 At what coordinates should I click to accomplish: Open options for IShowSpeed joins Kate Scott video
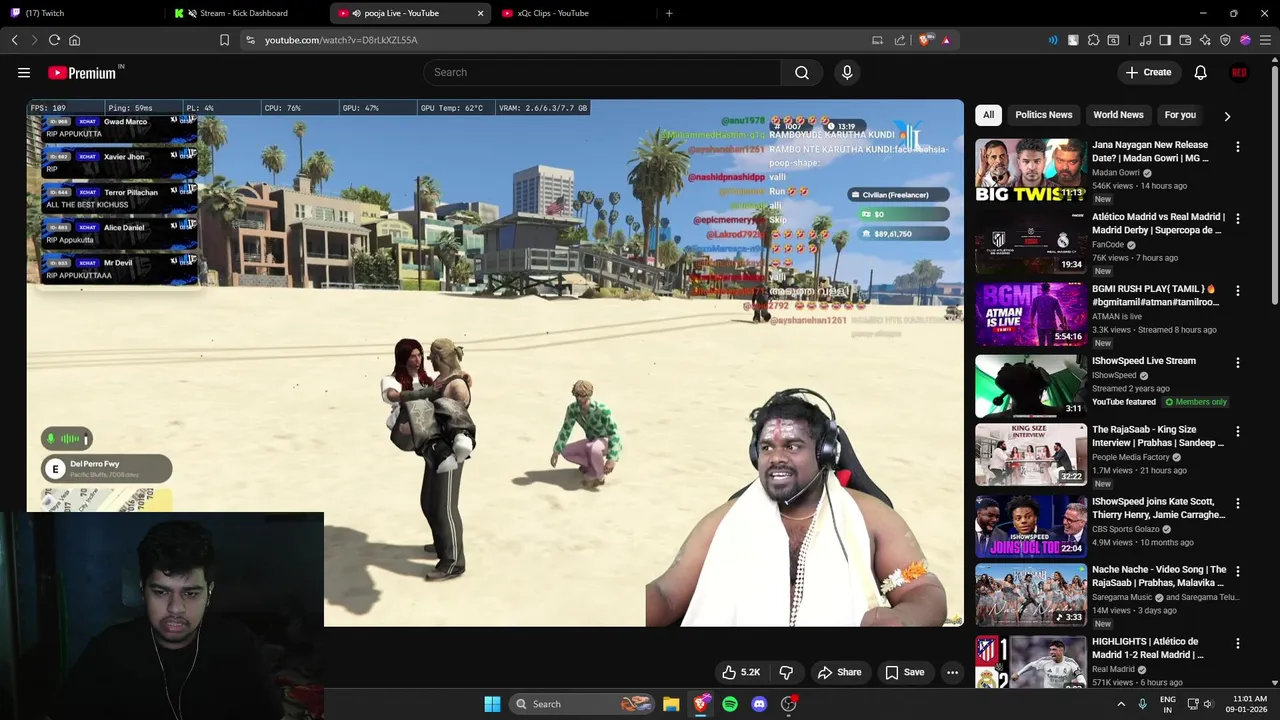[x=1238, y=504]
